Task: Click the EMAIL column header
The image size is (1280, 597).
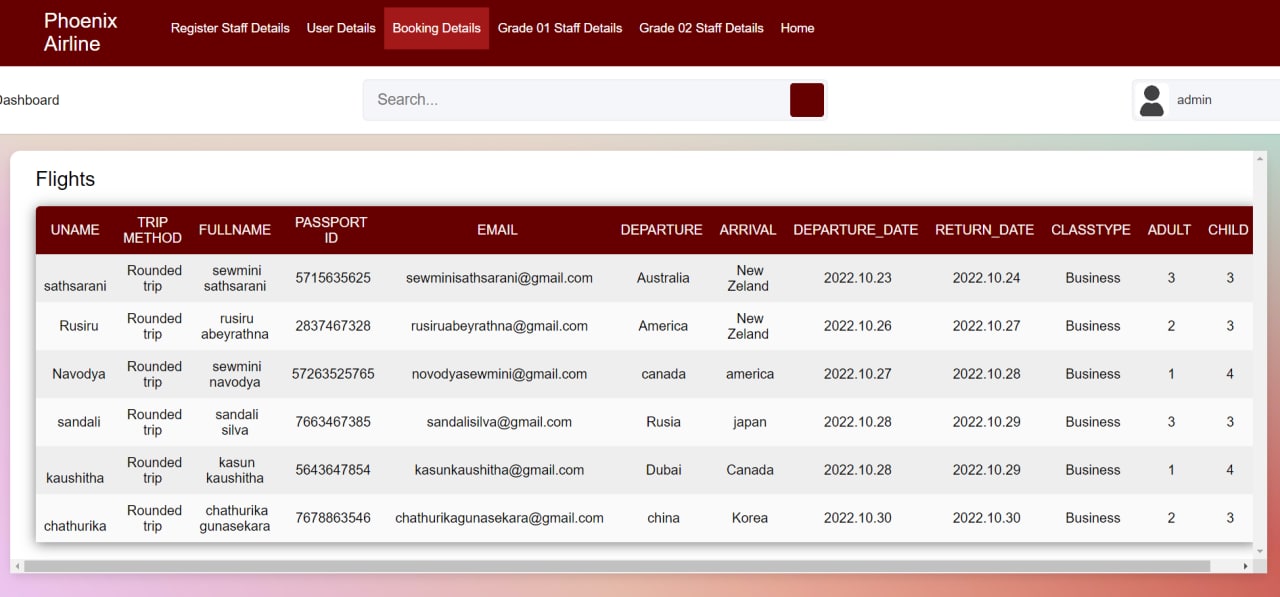Action: tap(497, 230)
